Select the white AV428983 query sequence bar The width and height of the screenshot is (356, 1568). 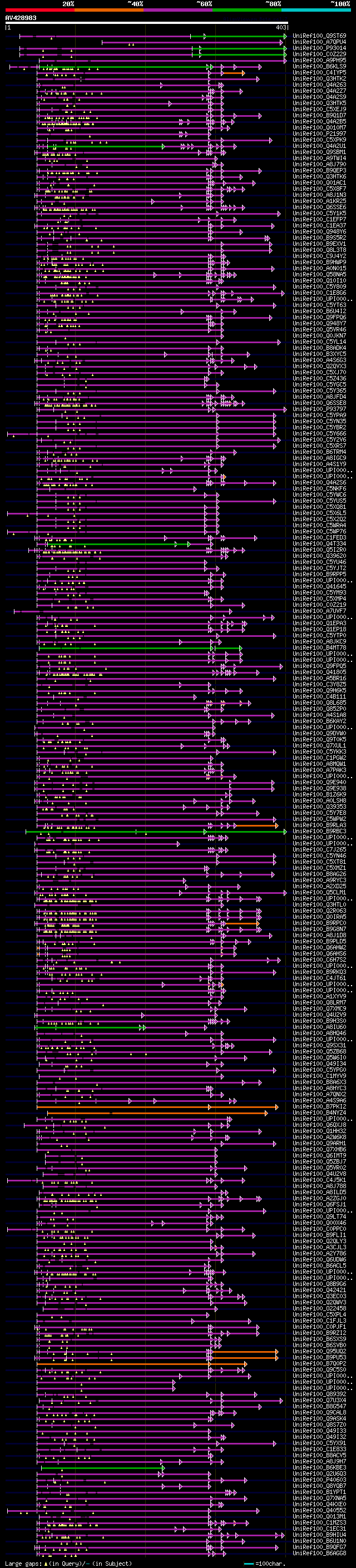coord(147,23)
